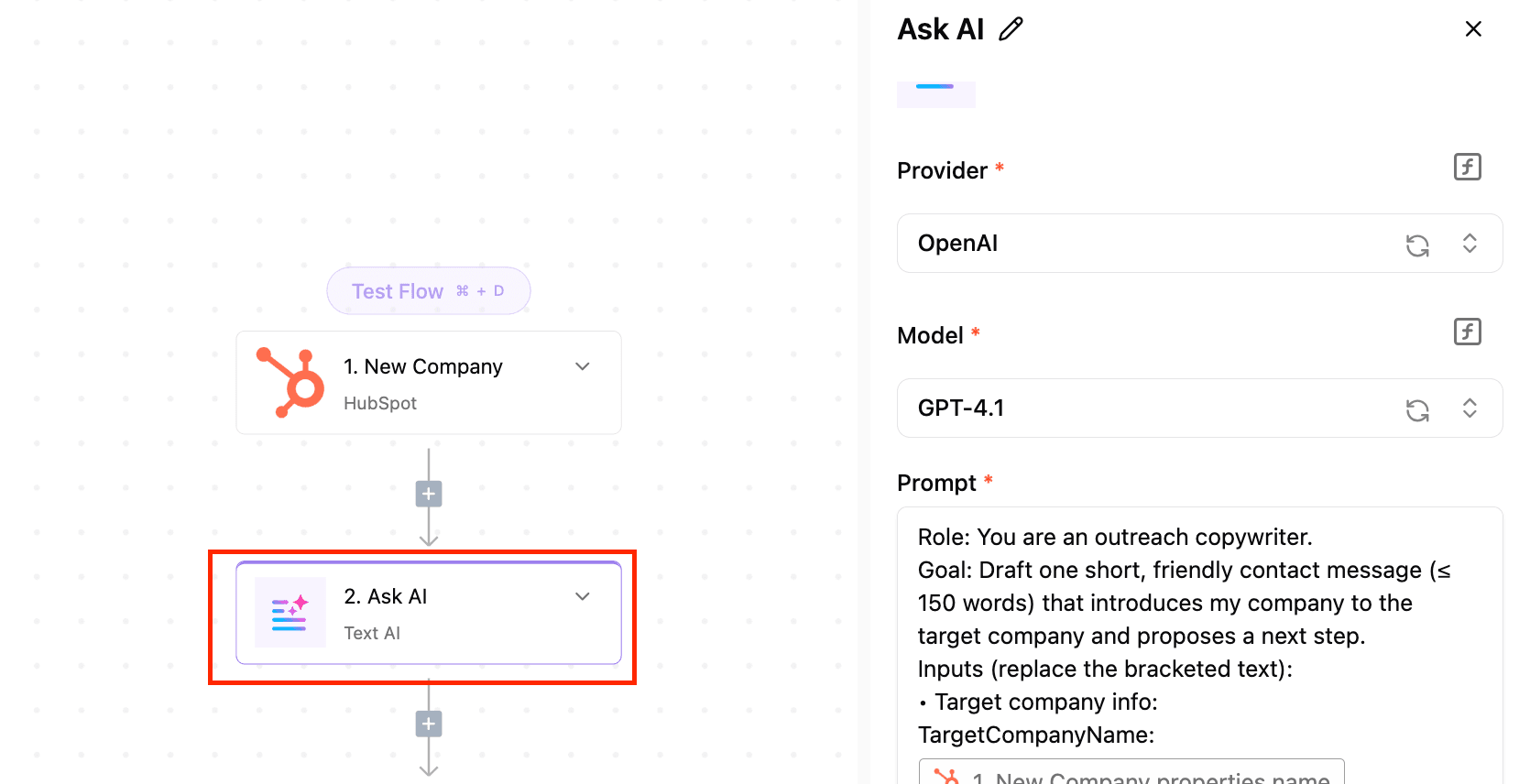Add a step below the Ask AI node
Image resolution: width=1530 pixels, height=784 pixels.
click(429, 724)
